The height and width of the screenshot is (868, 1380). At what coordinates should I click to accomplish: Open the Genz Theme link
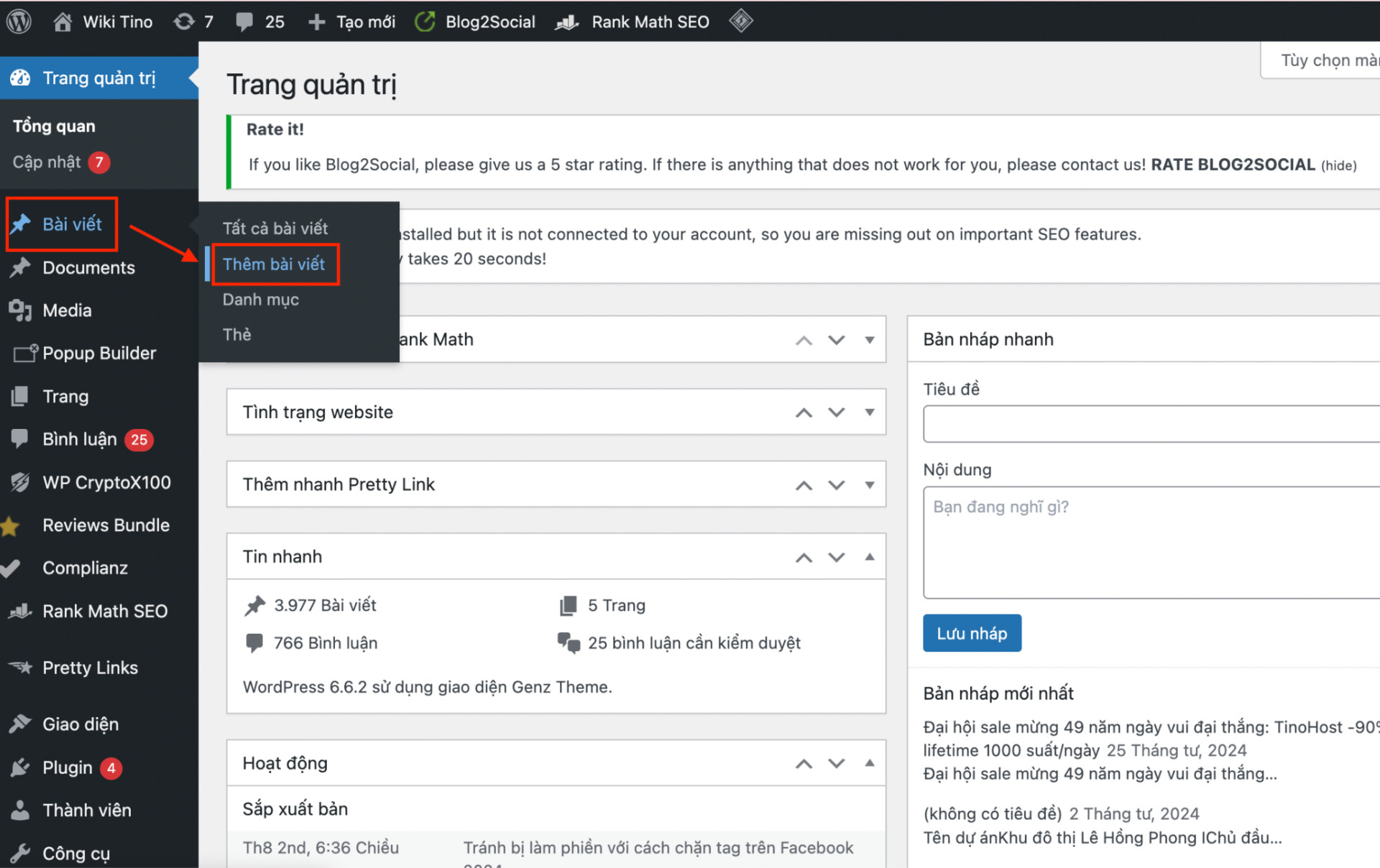tap(560, 687)
